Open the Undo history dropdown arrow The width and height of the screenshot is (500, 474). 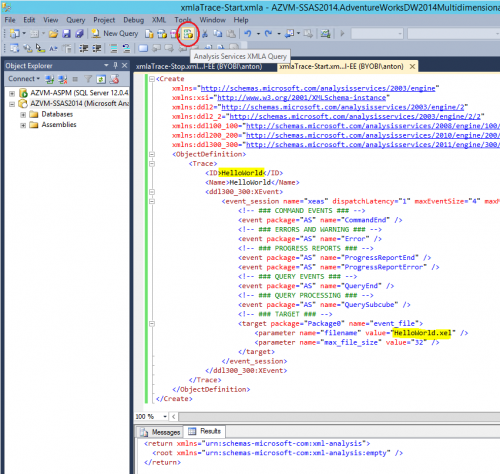tap(258, 34)
